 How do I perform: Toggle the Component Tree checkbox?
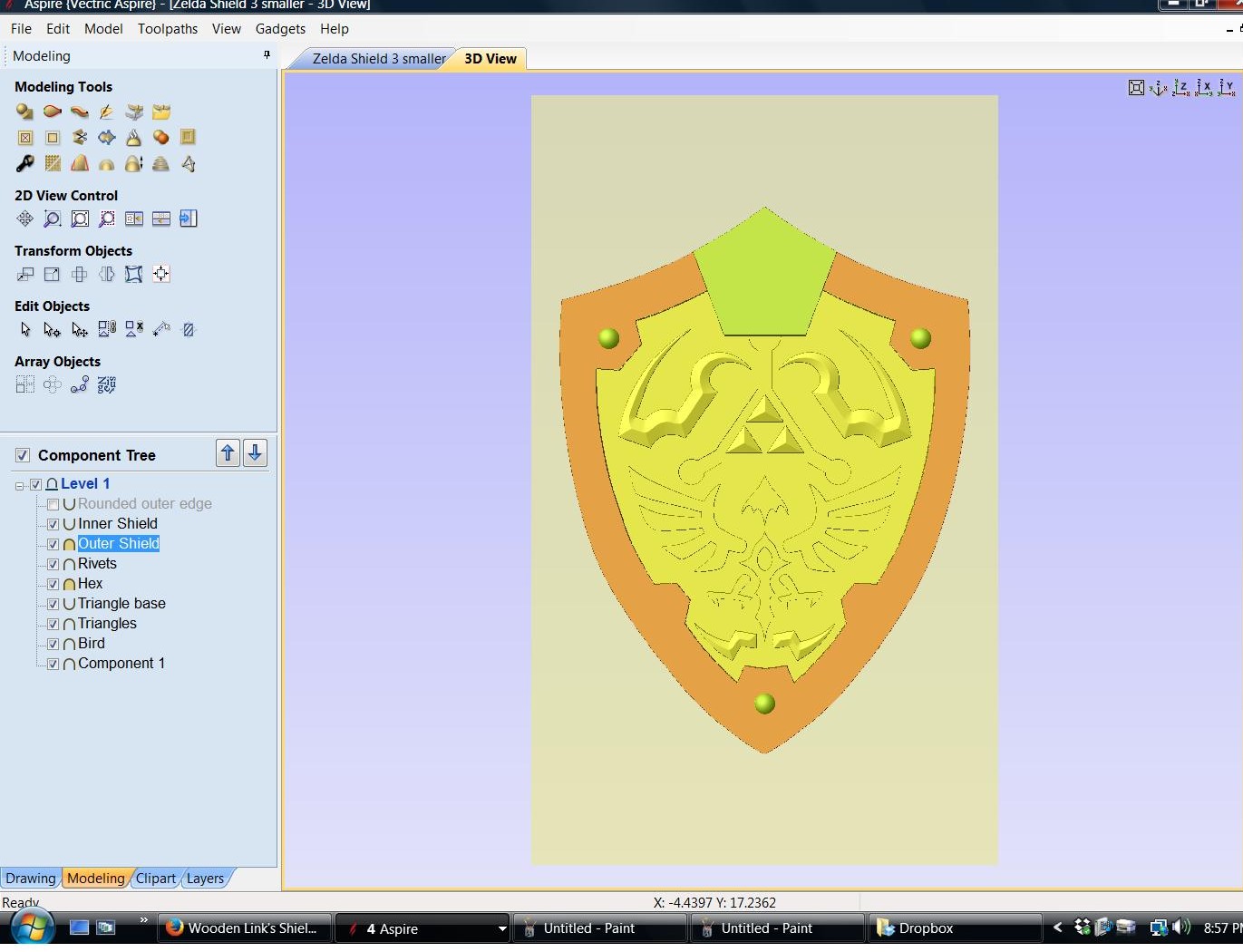pyautogui.click(x=23, y=455)
